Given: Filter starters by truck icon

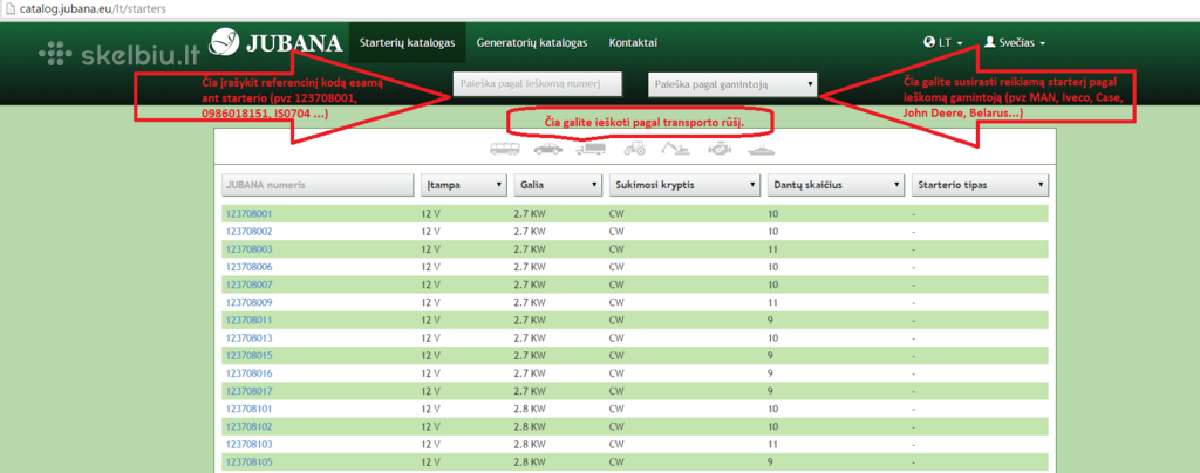Looking at the screenshot, I should [590, 150].
